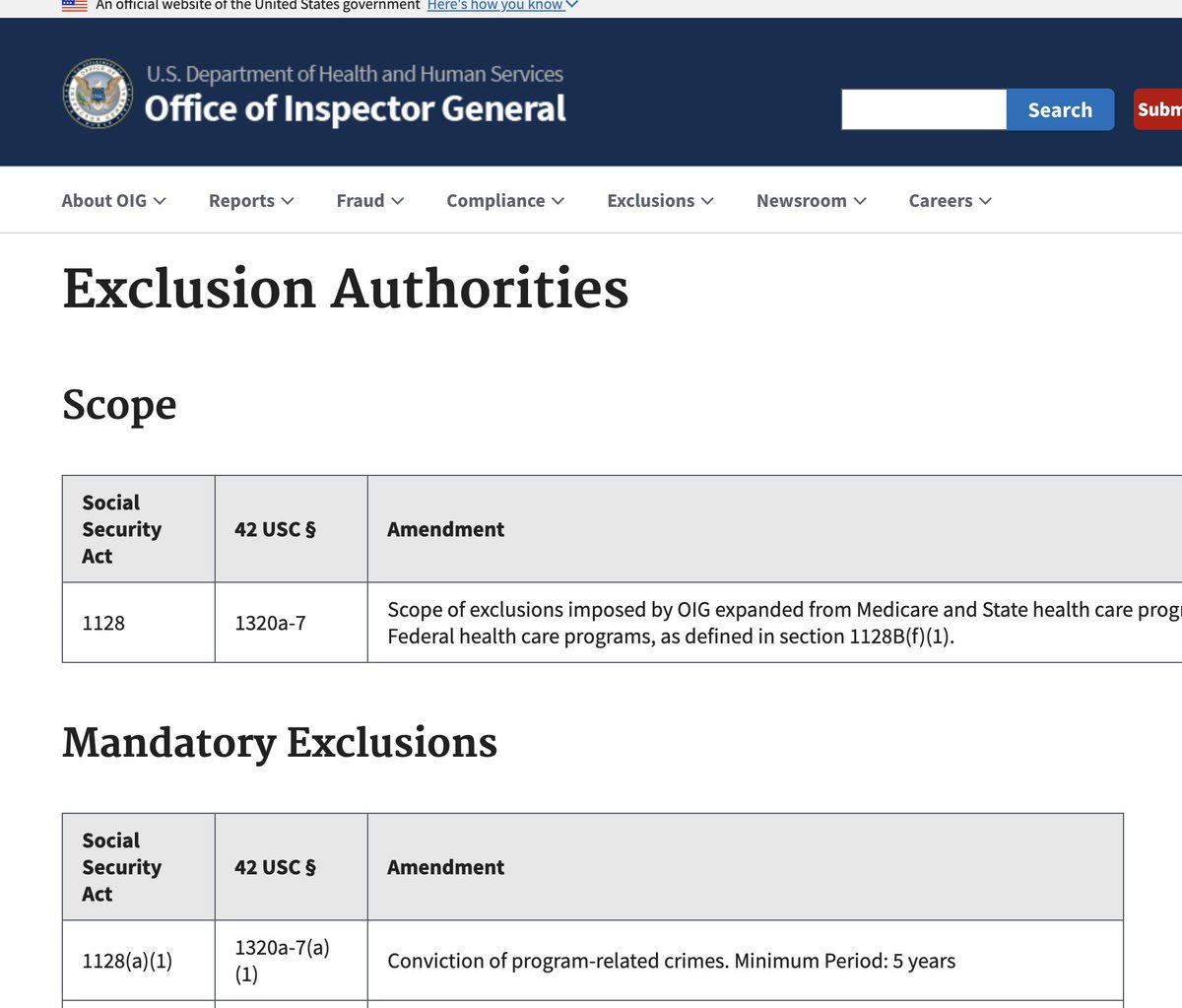Screen dimensions: 1182x1008
Task: Click the Exclusion Authorities page heading
Action: [345, 289]
